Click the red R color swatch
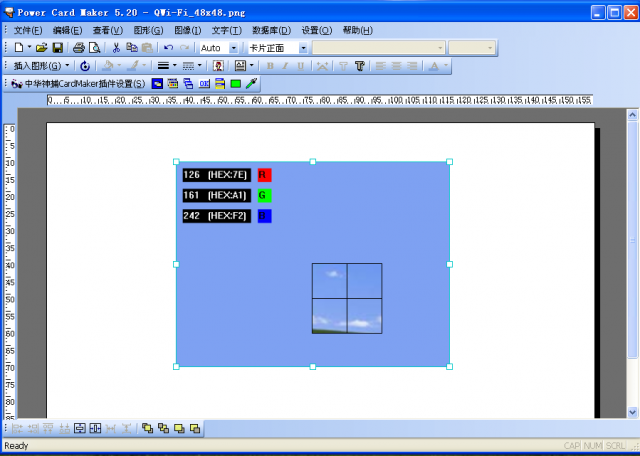The width and height of the screenshot is (640, 456). pos(264,175)
